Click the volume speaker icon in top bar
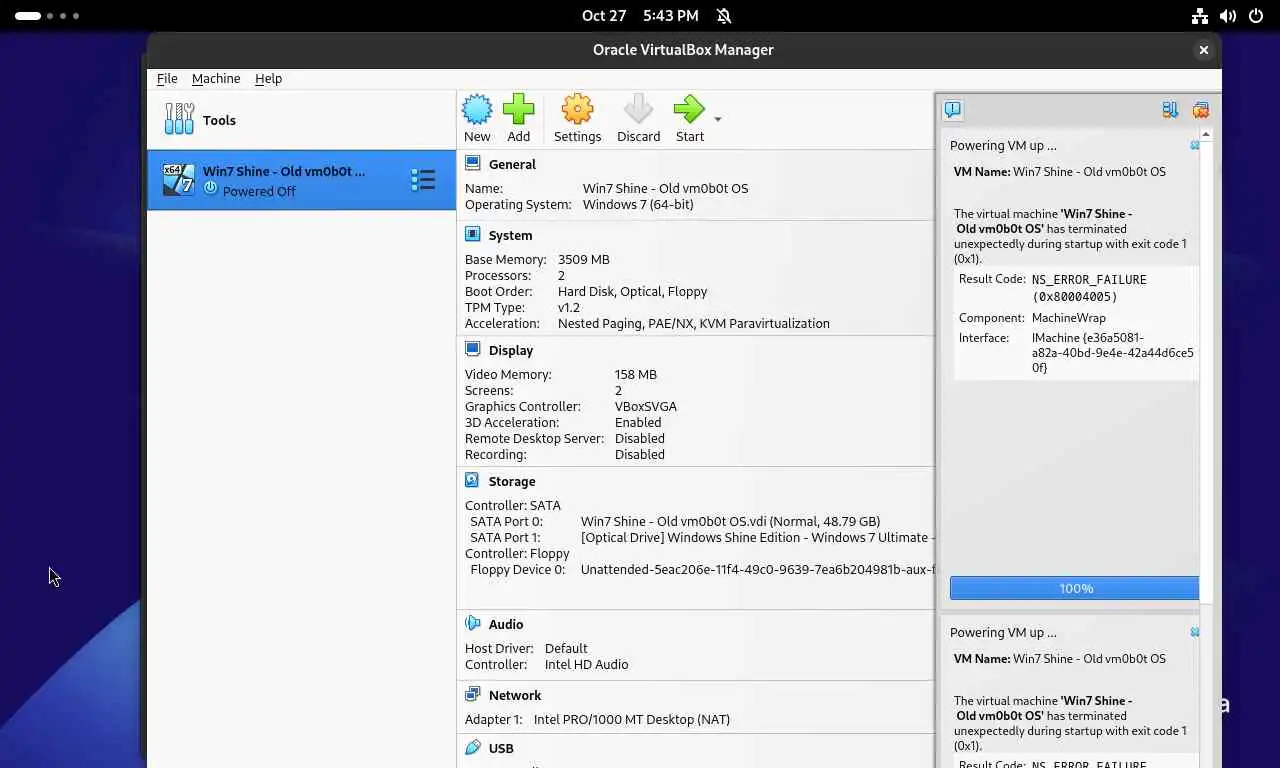This screenshot has width=1280, height=768. (x=1228, y=16)
